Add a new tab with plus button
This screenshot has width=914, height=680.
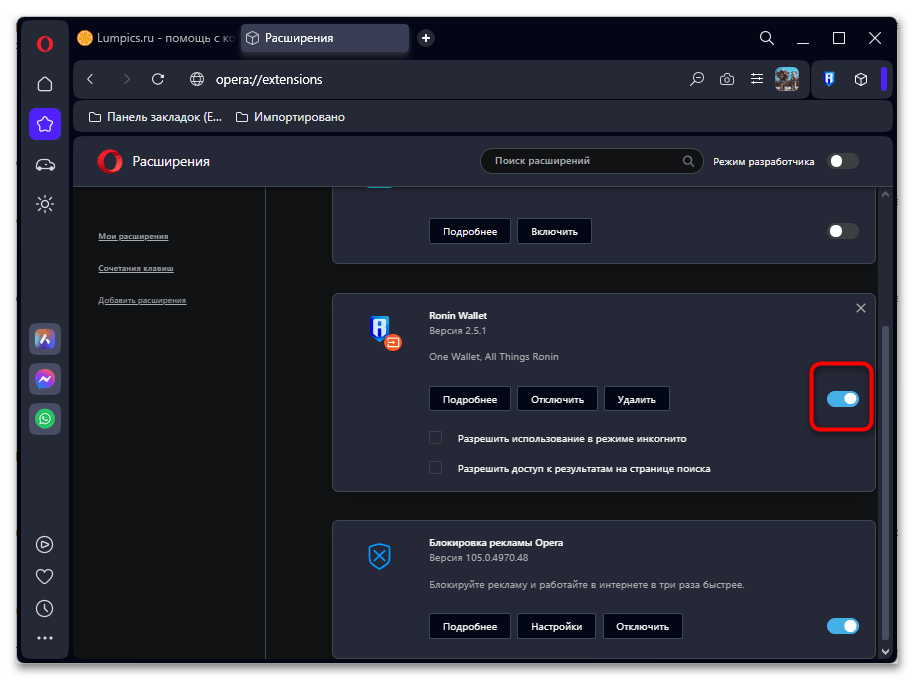coord(426,38)
